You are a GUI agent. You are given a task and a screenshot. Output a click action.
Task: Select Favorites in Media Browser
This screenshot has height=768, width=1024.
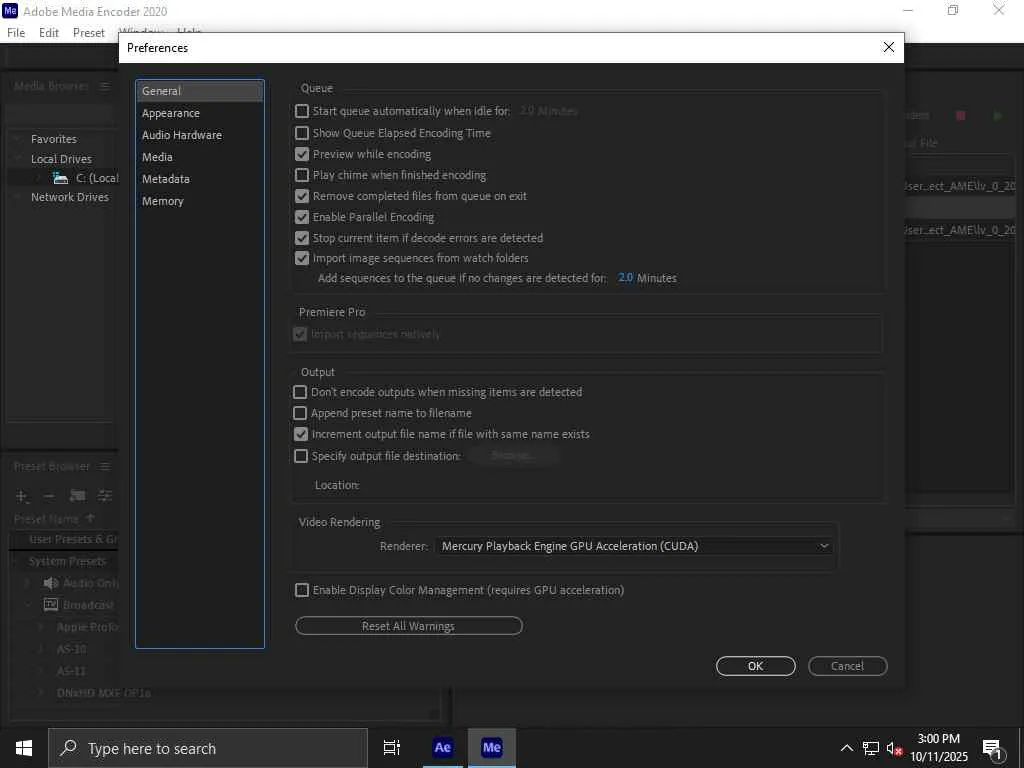54,139
